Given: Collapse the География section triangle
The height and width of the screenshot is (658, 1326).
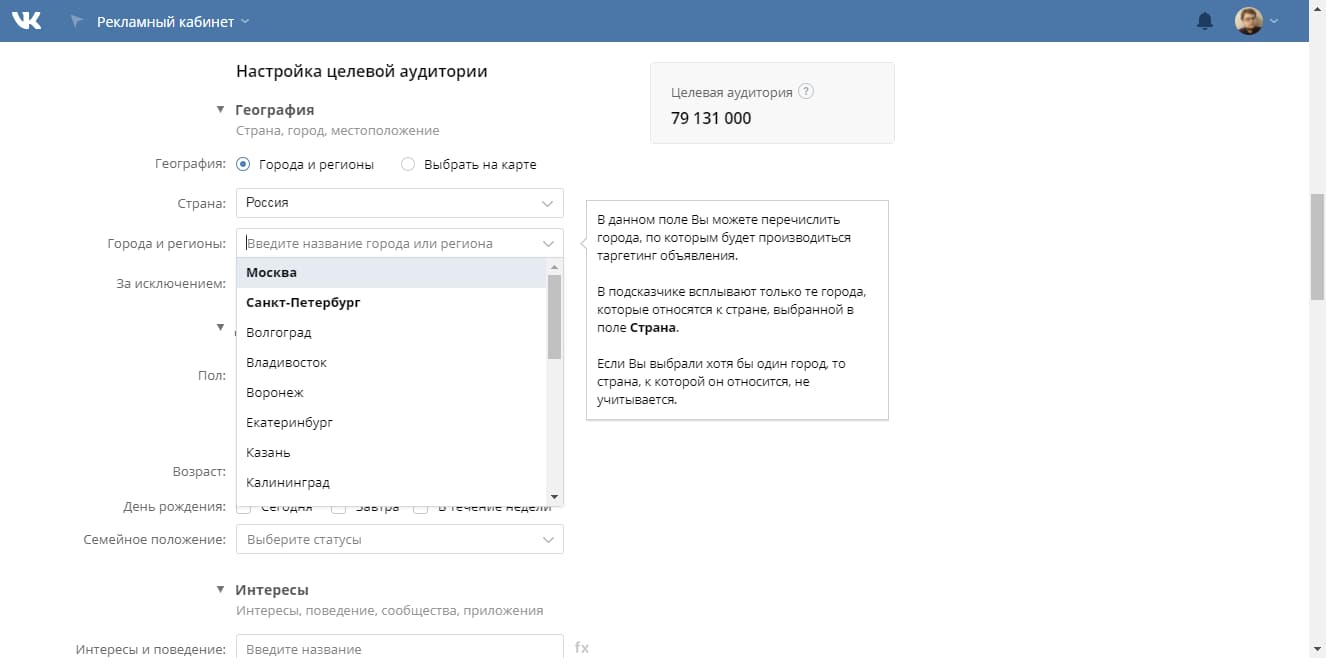Looking at the screenshot, I should click(x=220, y=110).
